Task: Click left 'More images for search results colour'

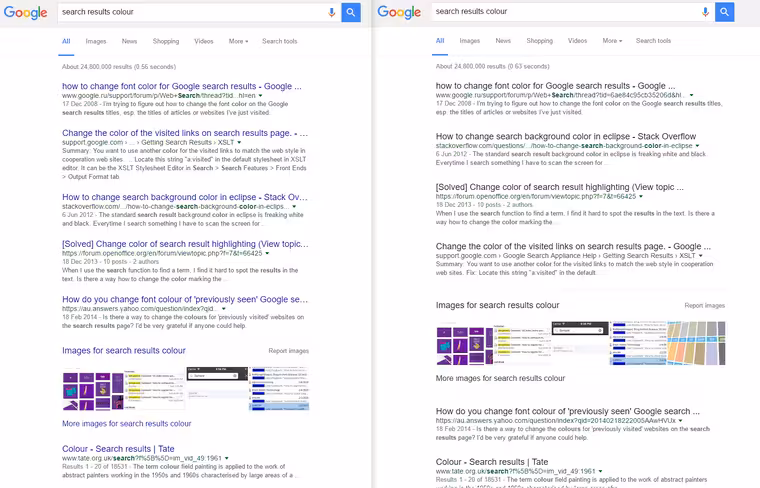Action: tap(127, 424)
